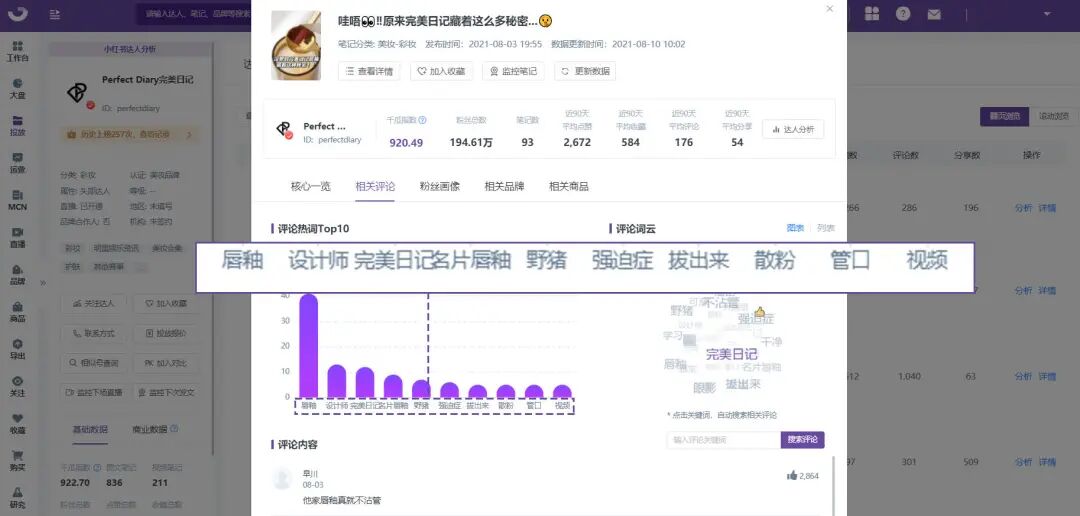Screen dimensions: 1080x516
Task: Click 眼影 in the word cloud
Action: point(704,389)
